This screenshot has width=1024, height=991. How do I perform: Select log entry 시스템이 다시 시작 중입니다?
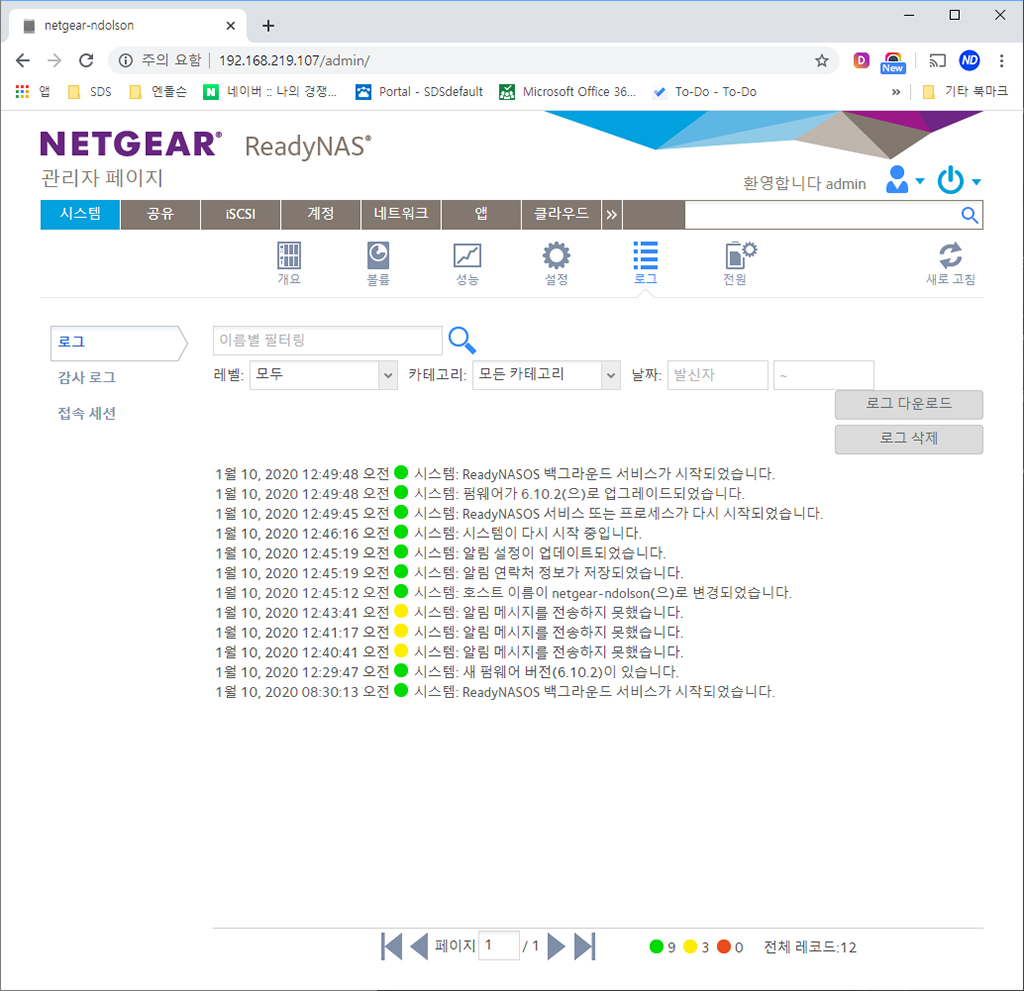tap(428, 533)
